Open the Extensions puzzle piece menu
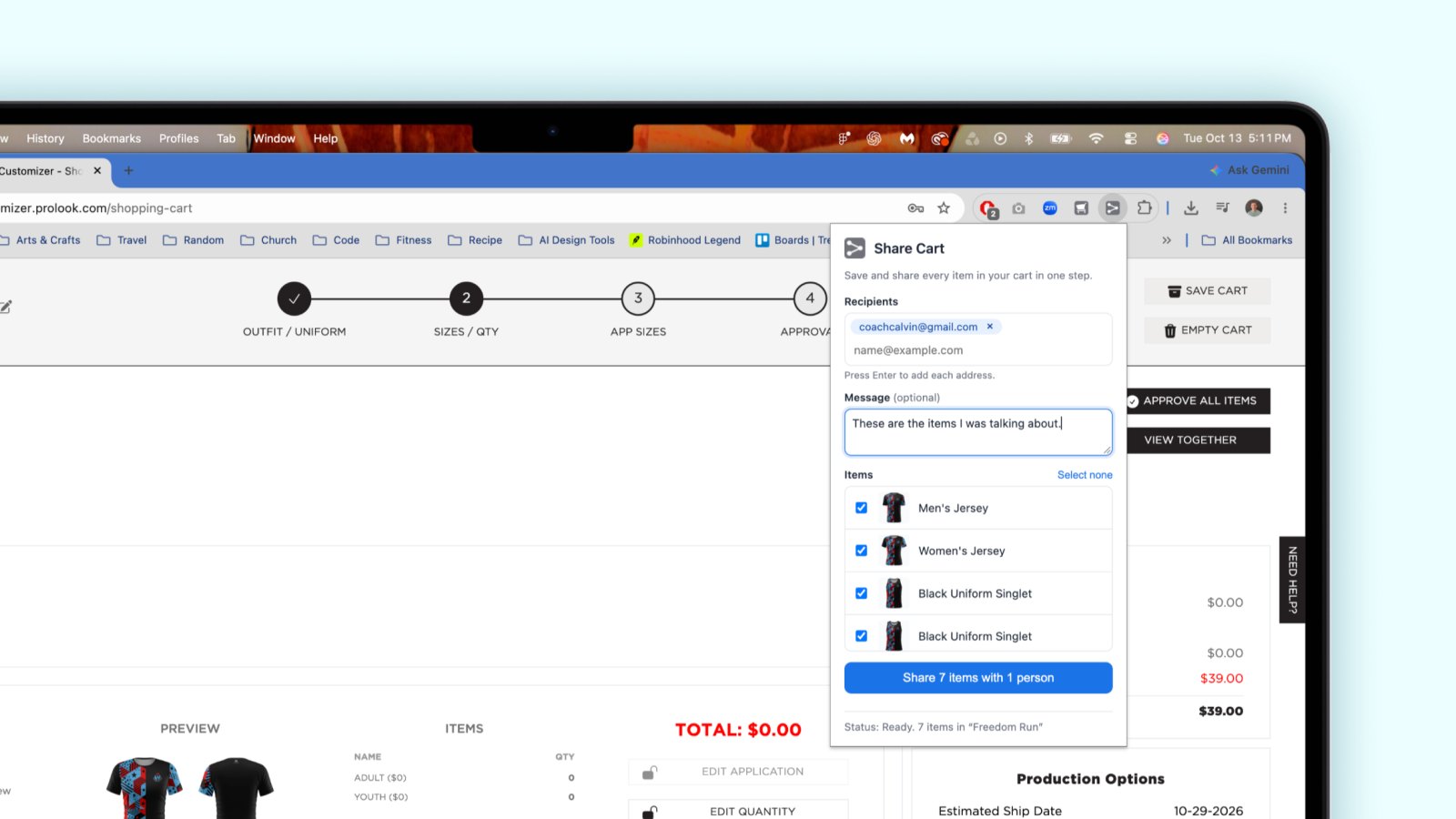The image size is (1456, 819). coord(1145,207)
